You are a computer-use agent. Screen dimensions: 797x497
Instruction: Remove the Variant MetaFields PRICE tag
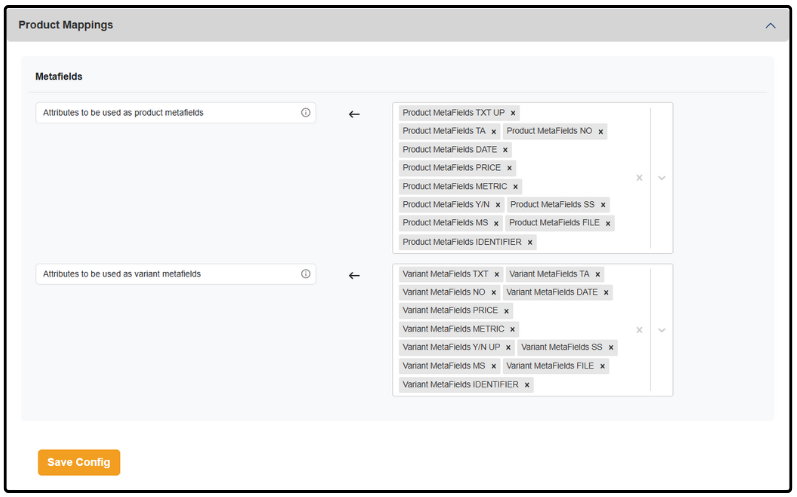click(506, 311)
